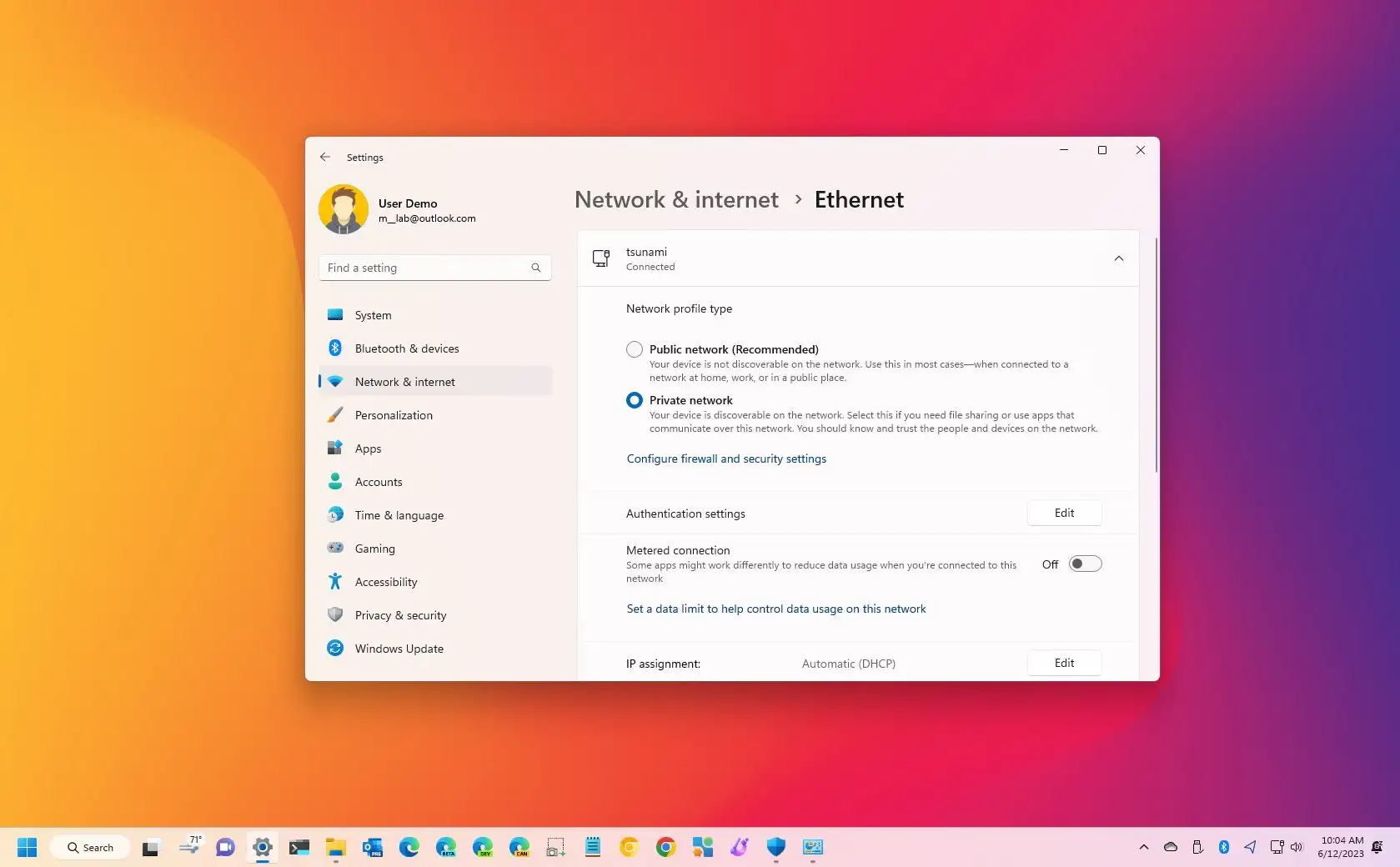1400x867 pixels.
Task: Open Privacy & security settings
Action: click(x=400, y=615)
